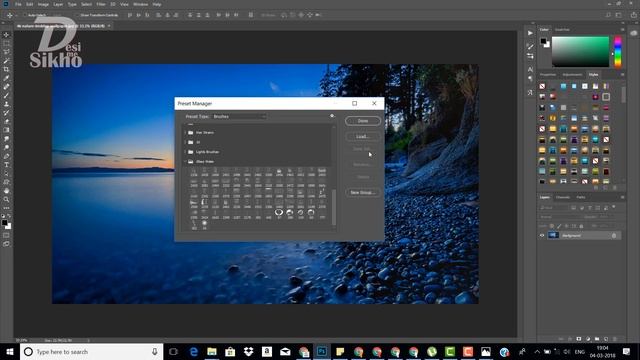Open the Windows Start menu

pos(10,352)
